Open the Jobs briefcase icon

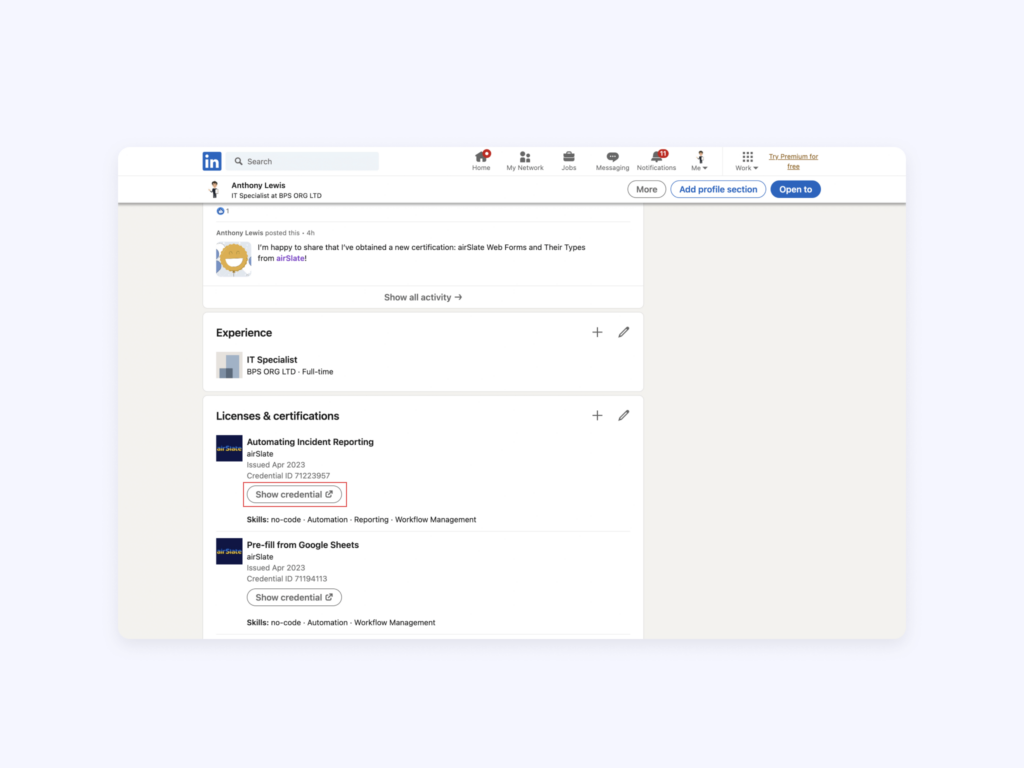[x=568, y=157]
